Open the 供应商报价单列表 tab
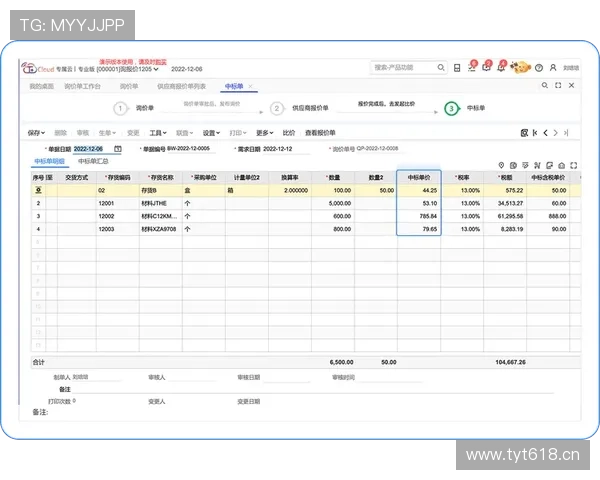The height and width of the screenshot is (480, 600). pyautogui.click(x=181, y=88)
